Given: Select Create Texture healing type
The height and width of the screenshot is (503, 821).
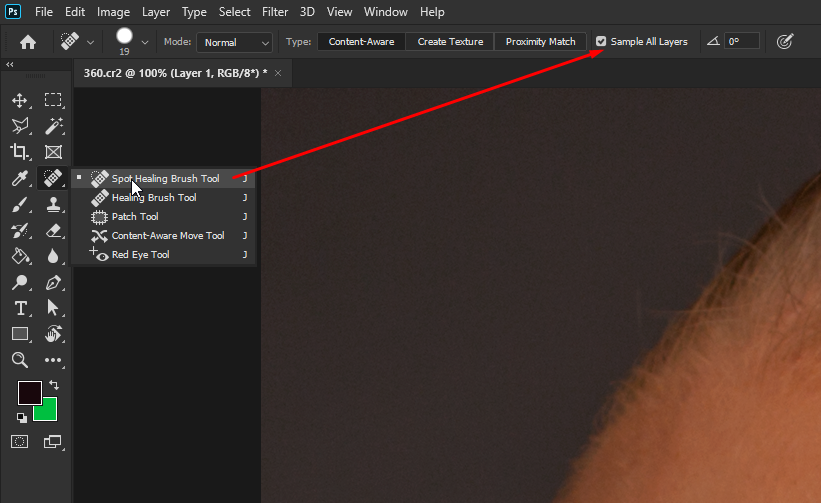Looking at the screenshot, I should coord(450,41).
